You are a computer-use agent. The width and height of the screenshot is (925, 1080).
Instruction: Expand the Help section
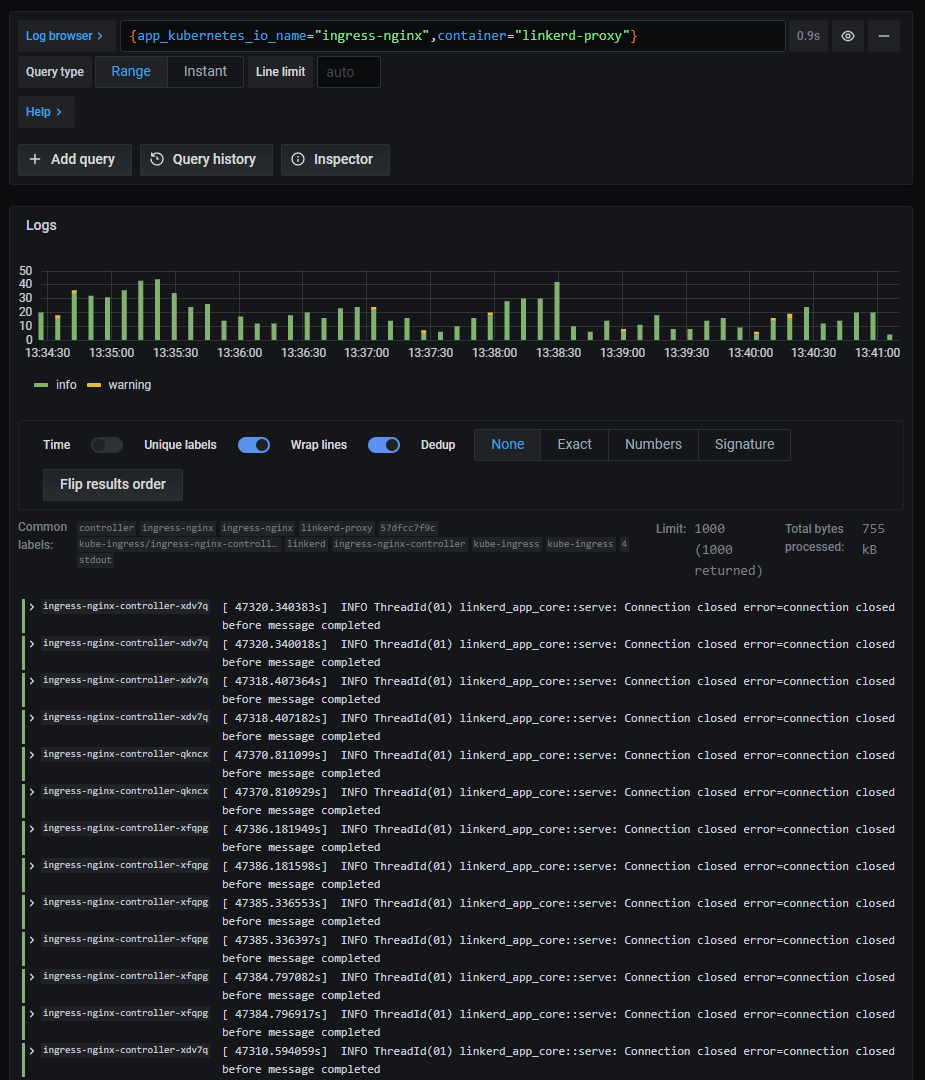coord(45,111)
